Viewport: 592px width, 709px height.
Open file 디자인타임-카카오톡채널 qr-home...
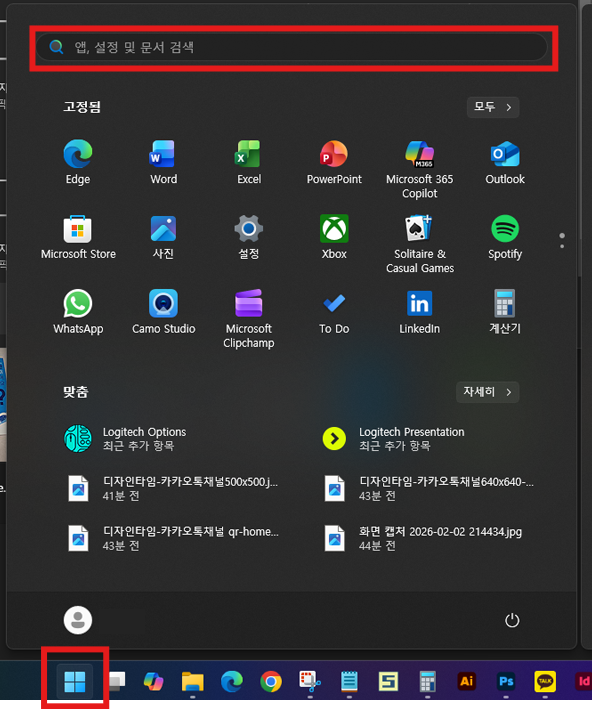click(172, 538)
